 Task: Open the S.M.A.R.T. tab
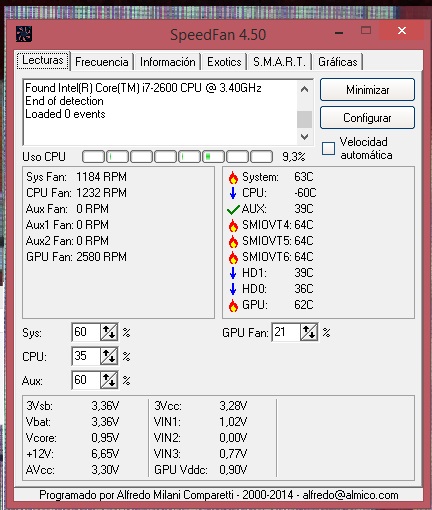point(279,62)
